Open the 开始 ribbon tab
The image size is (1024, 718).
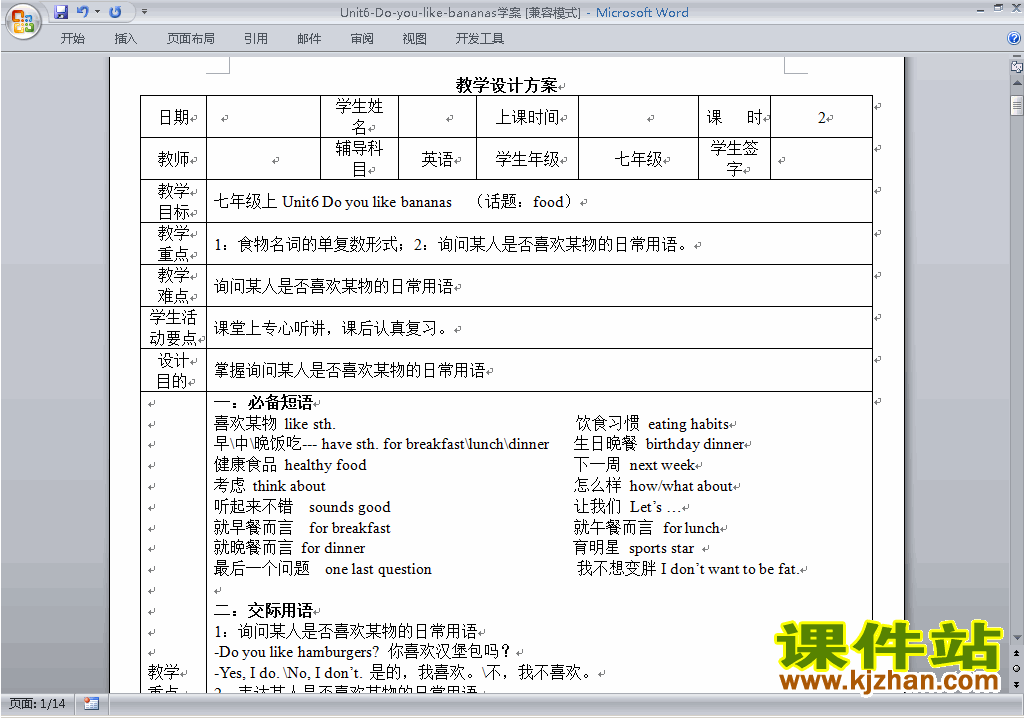72,39
